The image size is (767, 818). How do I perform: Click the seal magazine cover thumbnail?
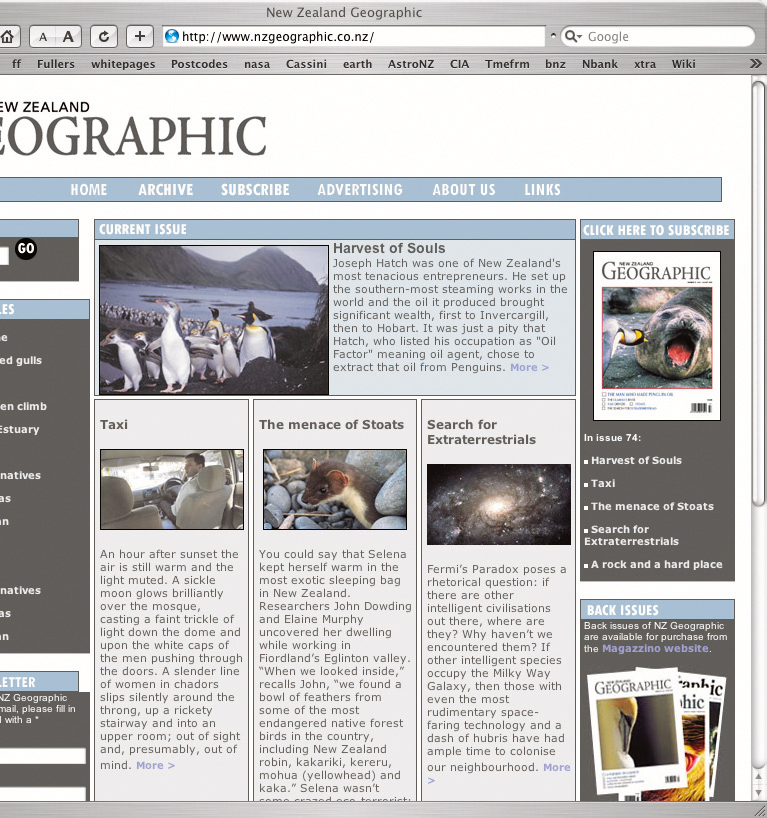pyautogui.click(x=656, y=334)
